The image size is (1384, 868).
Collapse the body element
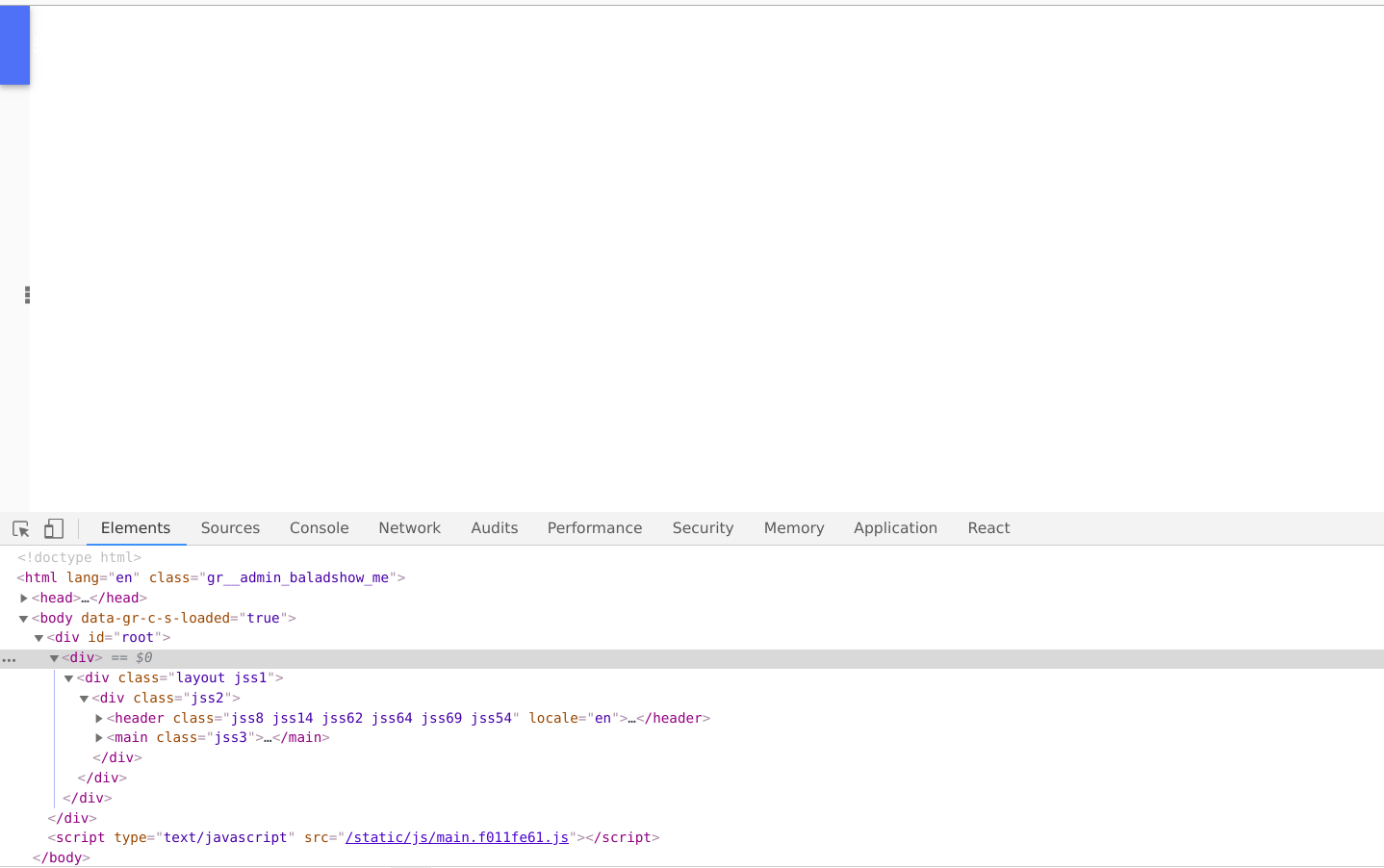click(23, 618)
